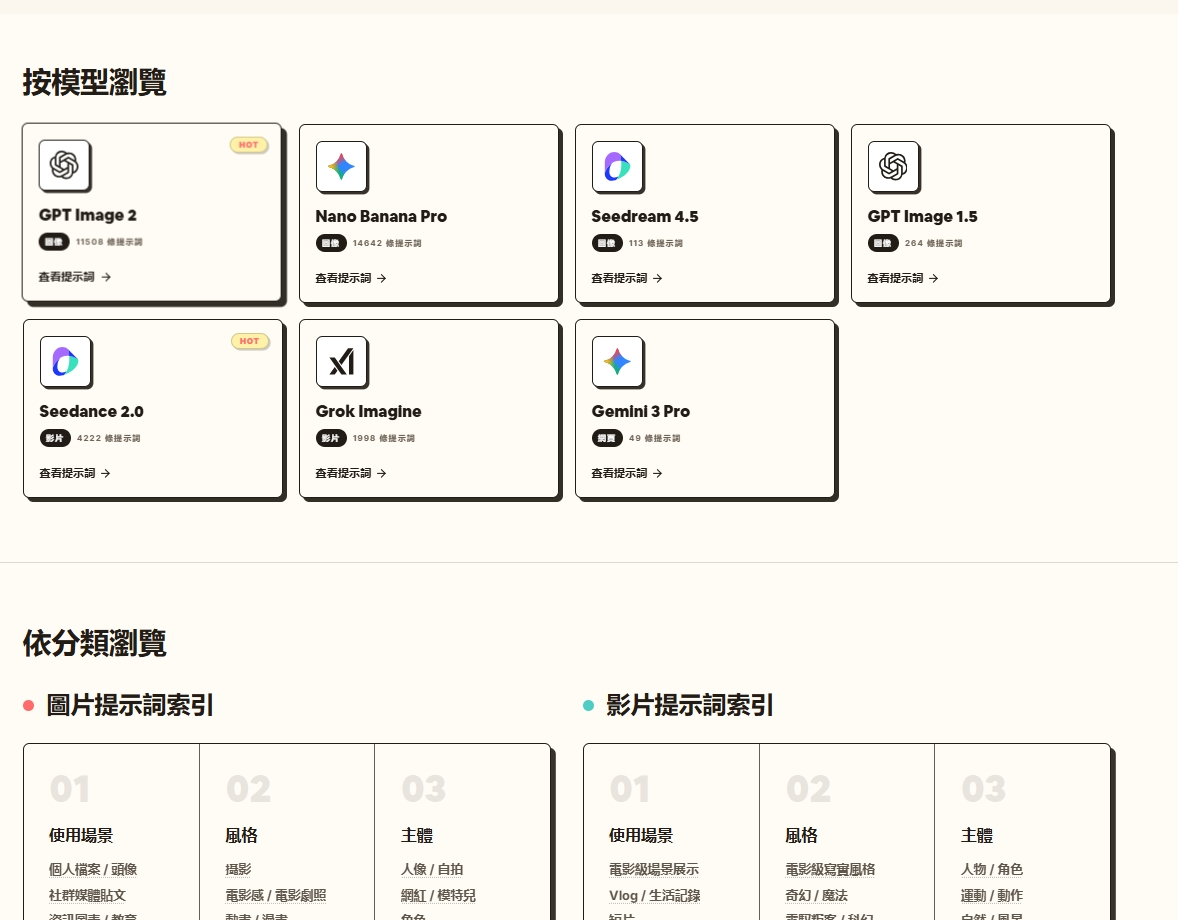Open the 社群媒體貼文 category link

[x=87, y=896]
